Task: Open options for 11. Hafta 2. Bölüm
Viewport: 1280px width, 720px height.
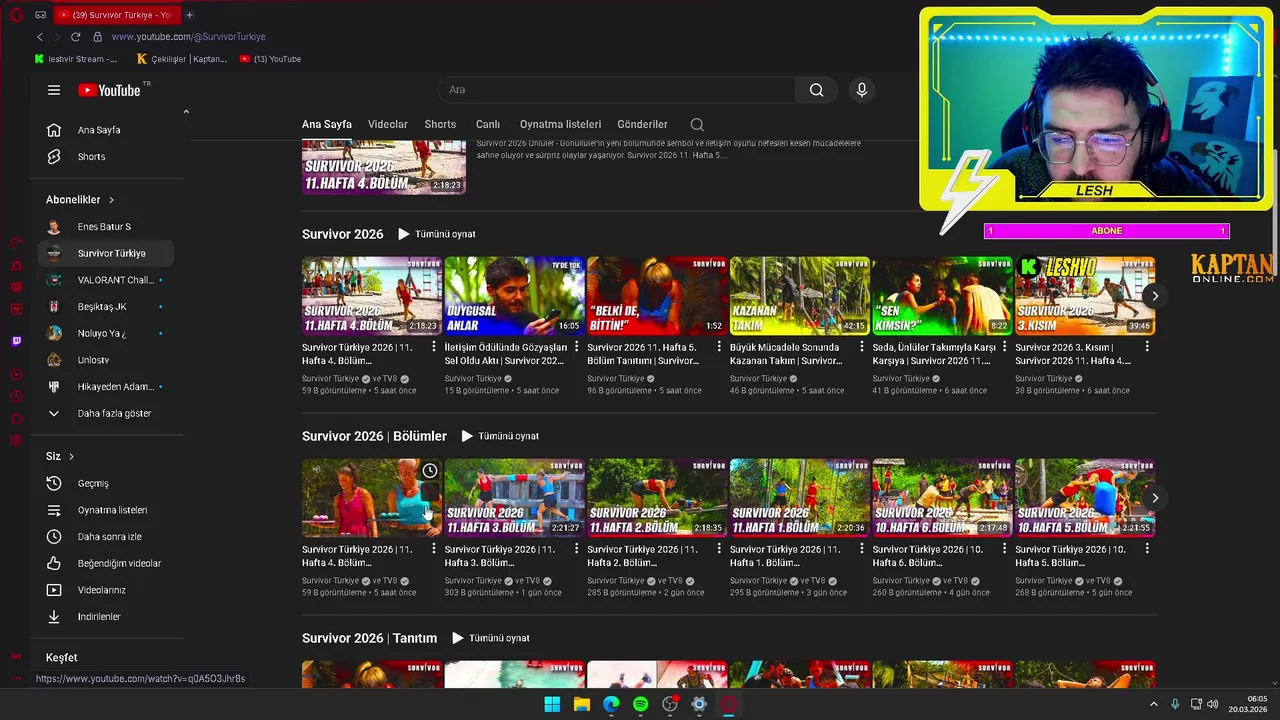Action: pyautogui.click(x=719, y=549)
